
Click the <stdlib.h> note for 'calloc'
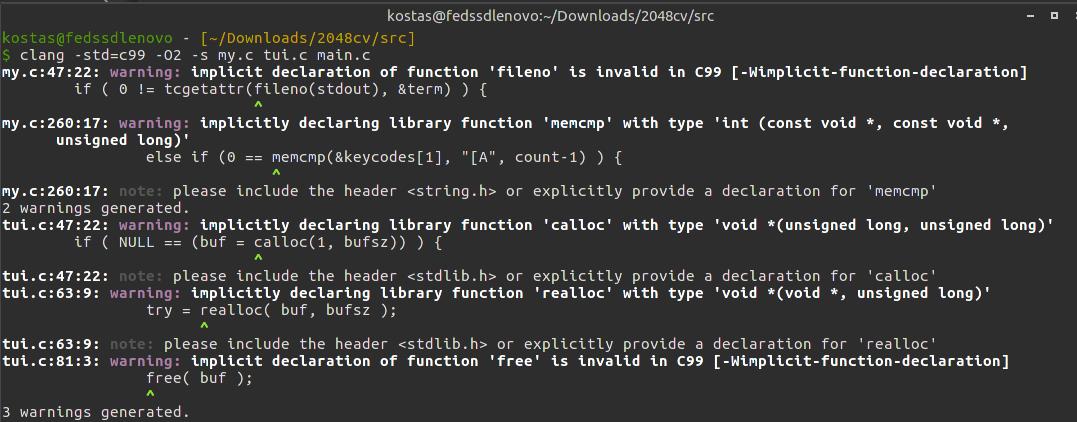(x=470, y=276)
